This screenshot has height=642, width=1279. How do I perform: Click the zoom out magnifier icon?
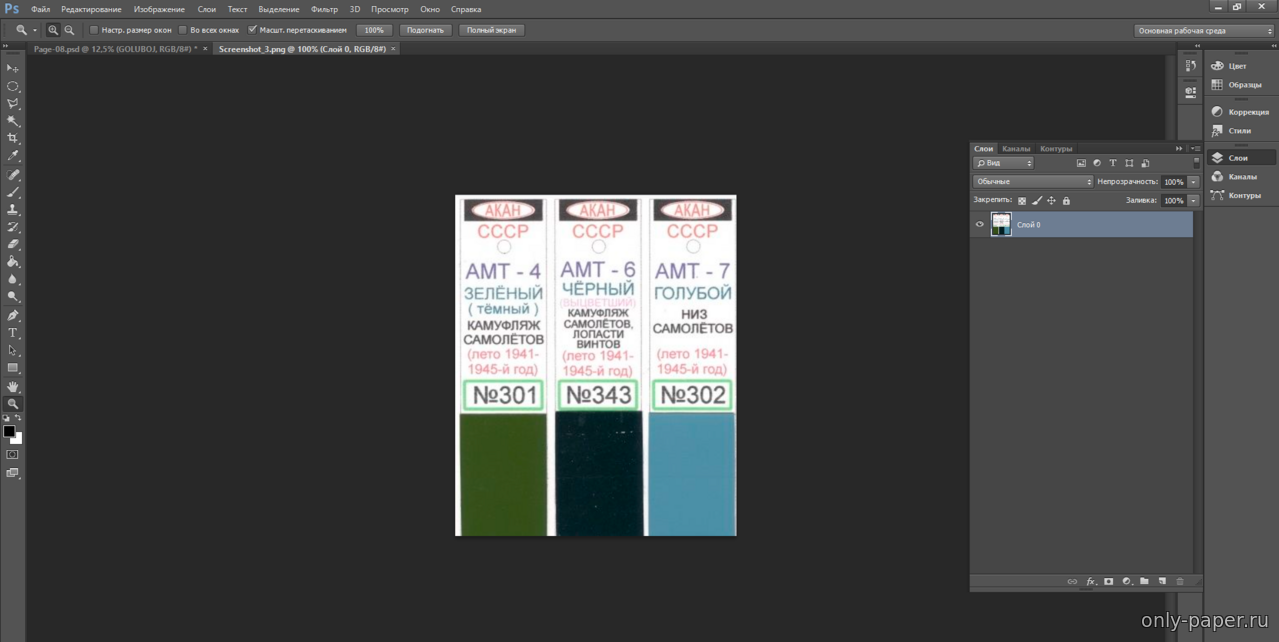coord(69,30)
